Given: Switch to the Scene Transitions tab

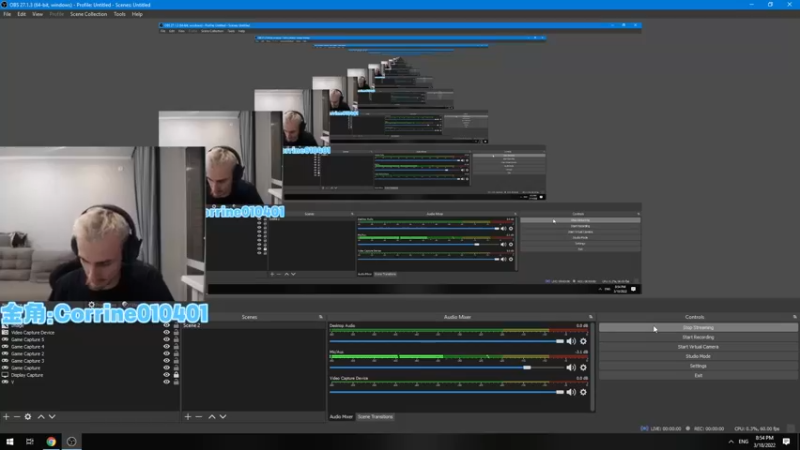Looking at the screenshot, I should (x=376, y=417).
